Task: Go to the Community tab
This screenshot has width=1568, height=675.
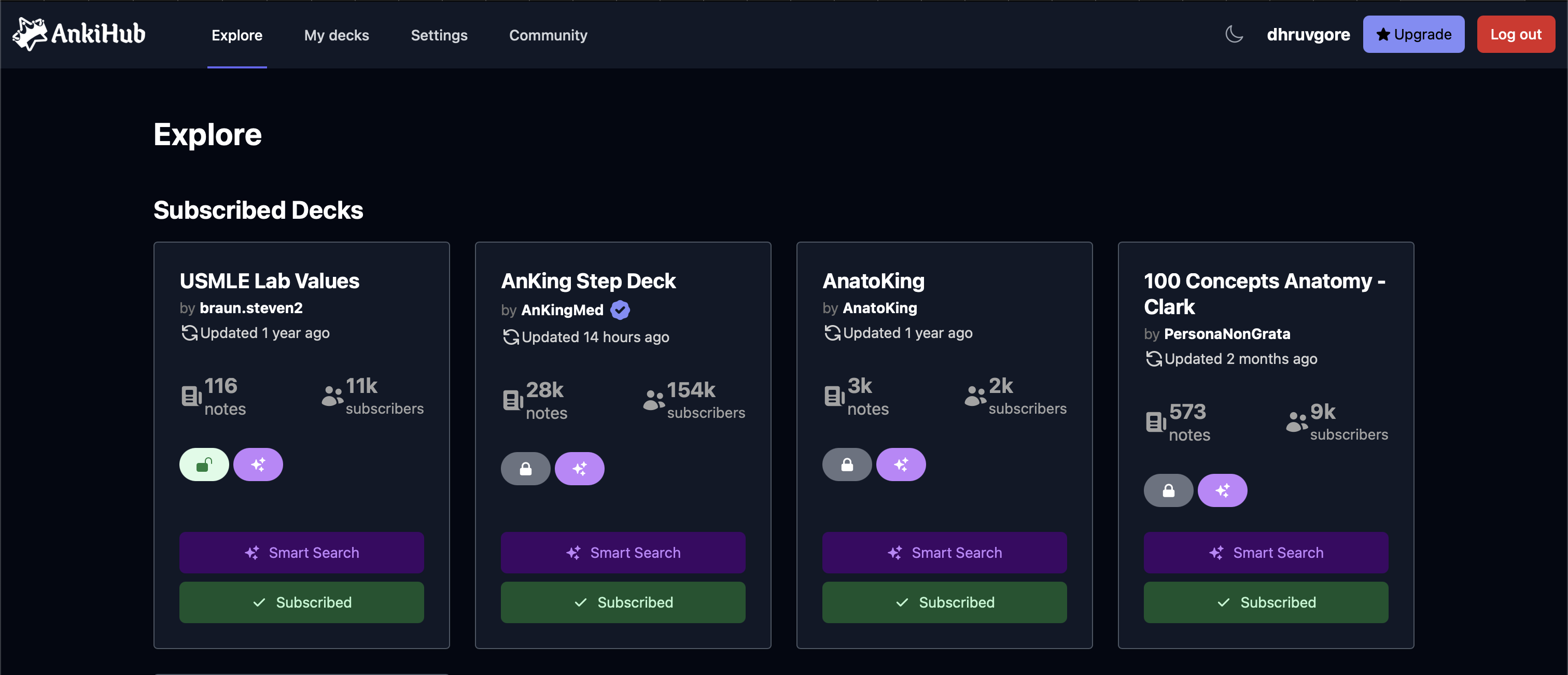Action: pyautogui.click(x=548, y=35)
